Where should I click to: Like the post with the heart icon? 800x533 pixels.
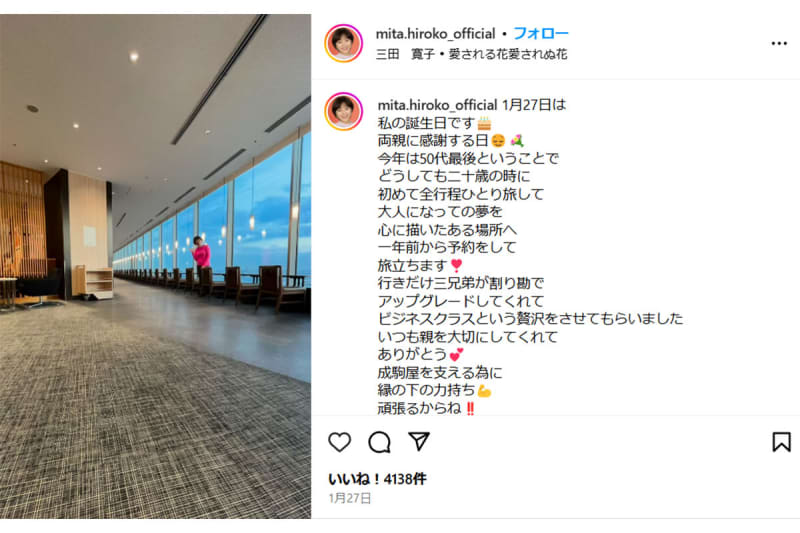click(339, 442)
